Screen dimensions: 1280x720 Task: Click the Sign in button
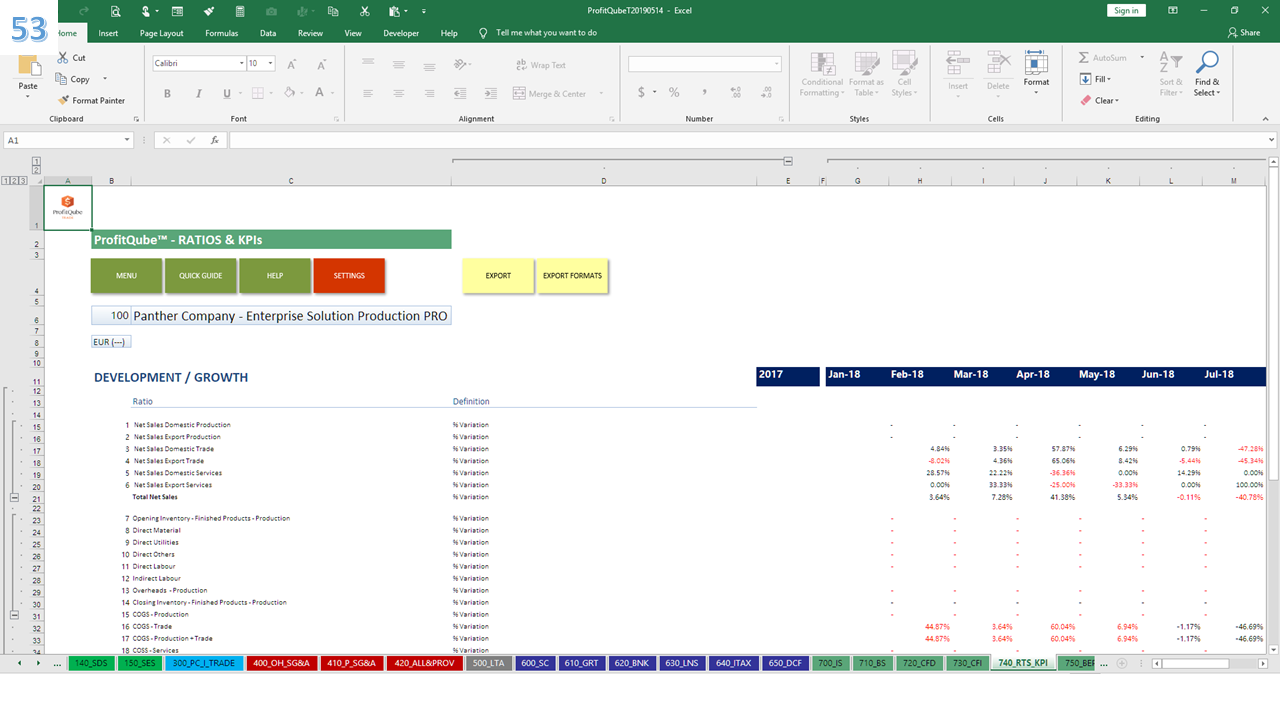click(1126, 10)
